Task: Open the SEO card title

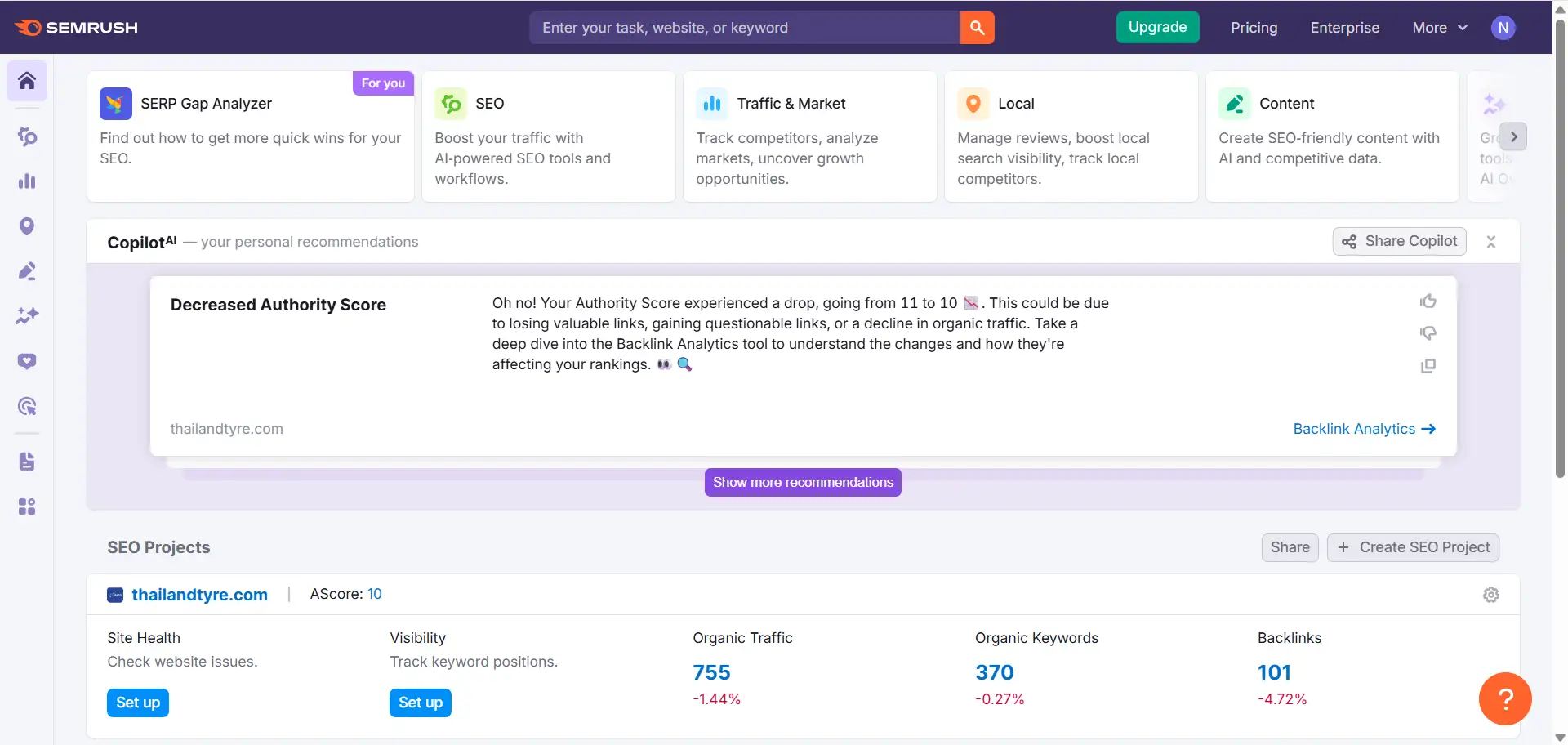Action: point(490,104)
